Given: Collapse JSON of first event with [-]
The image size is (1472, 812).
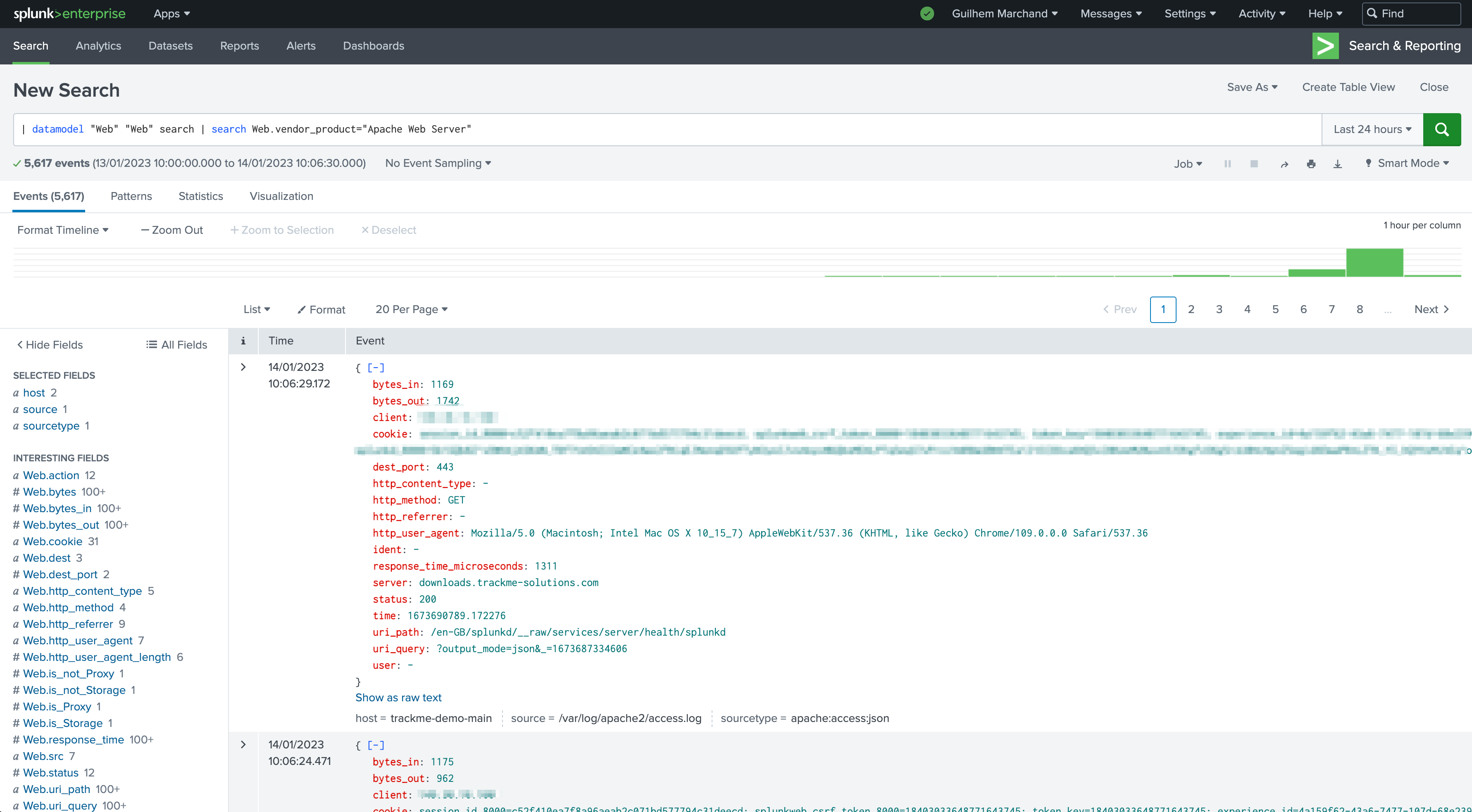Looking at the screenshot, I should point(375,368).
